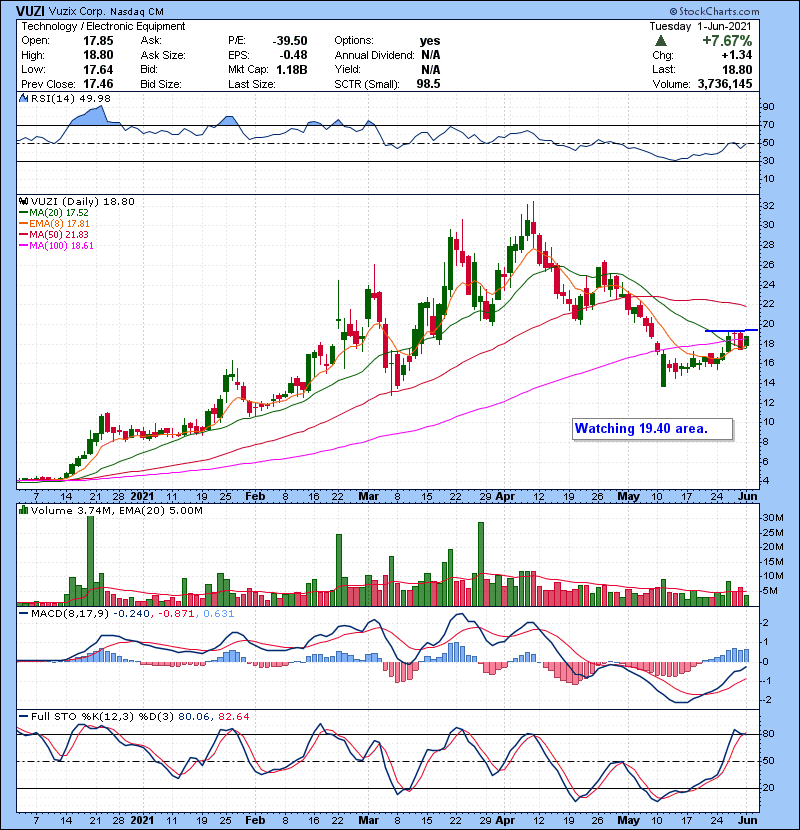Click the Volume panel bar icon
Screen dimensions: 800x830
tap(24, 510)
